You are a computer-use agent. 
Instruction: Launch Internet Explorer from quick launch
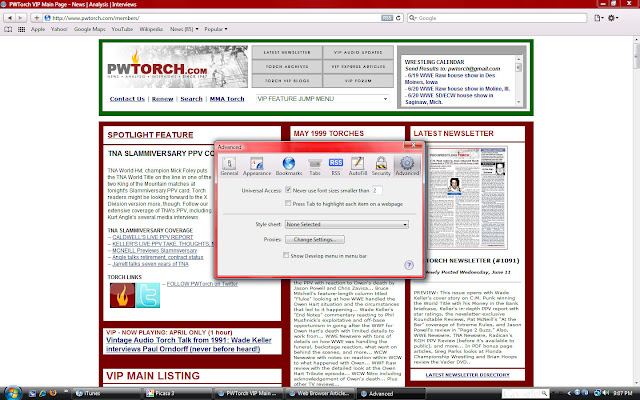[x=42, y=393]
